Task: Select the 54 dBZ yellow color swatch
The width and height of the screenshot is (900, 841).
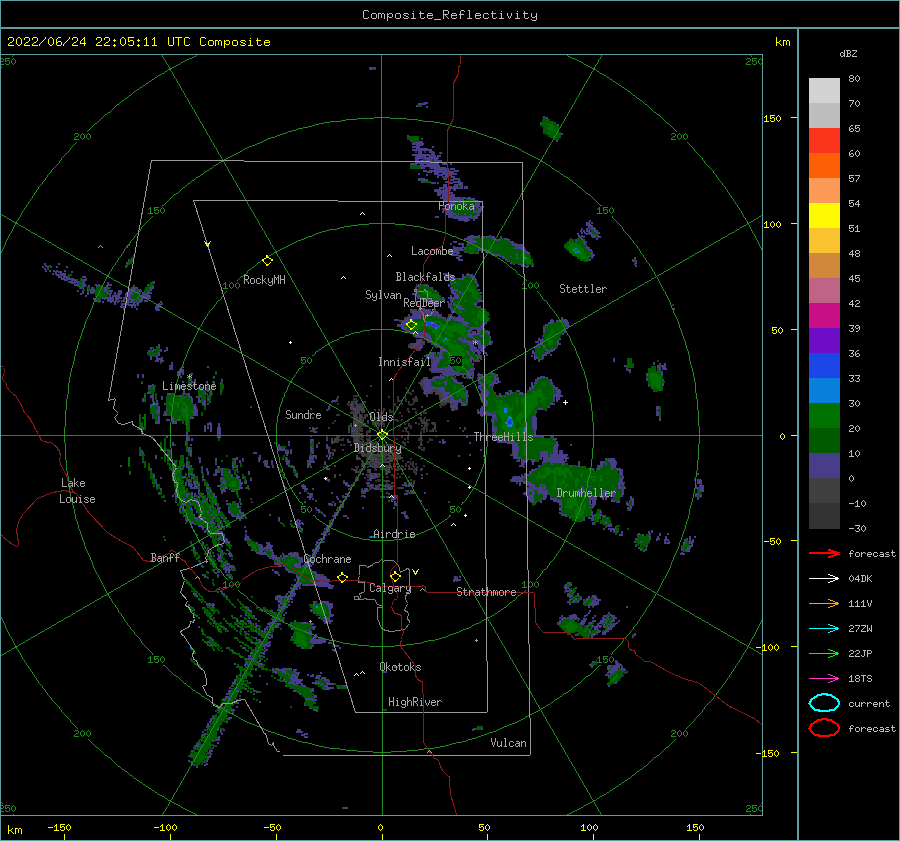Action: (x=824, y=216)
